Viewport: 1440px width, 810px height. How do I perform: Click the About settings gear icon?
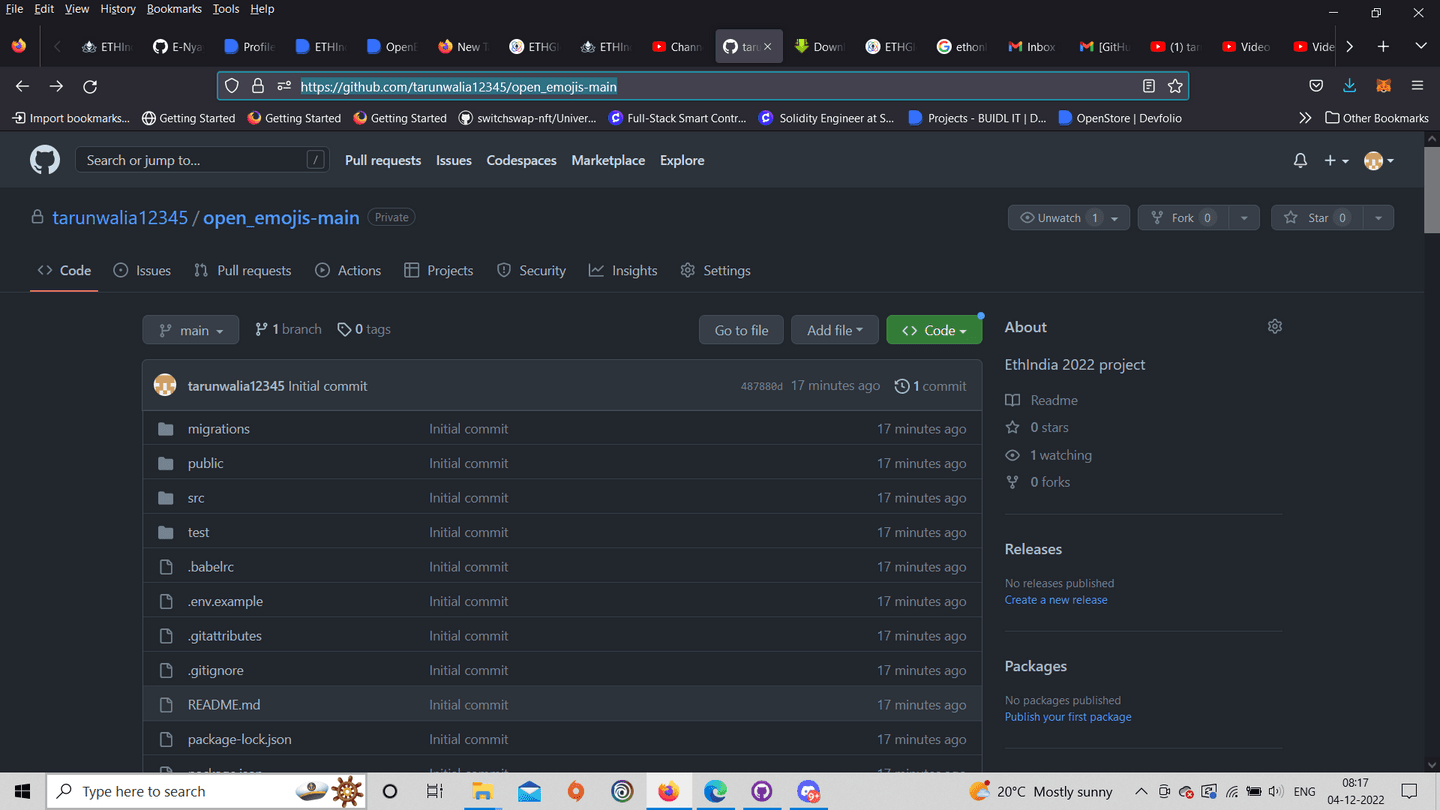(1274, 326)
